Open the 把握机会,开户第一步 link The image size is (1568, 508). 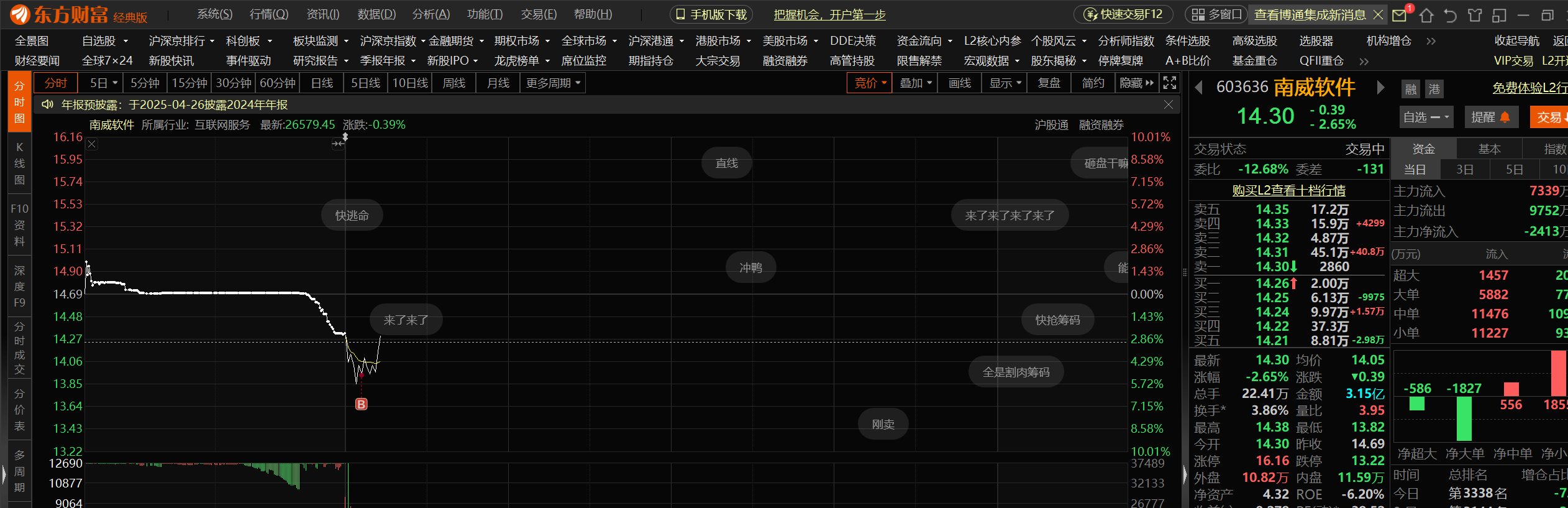(829, 15)
